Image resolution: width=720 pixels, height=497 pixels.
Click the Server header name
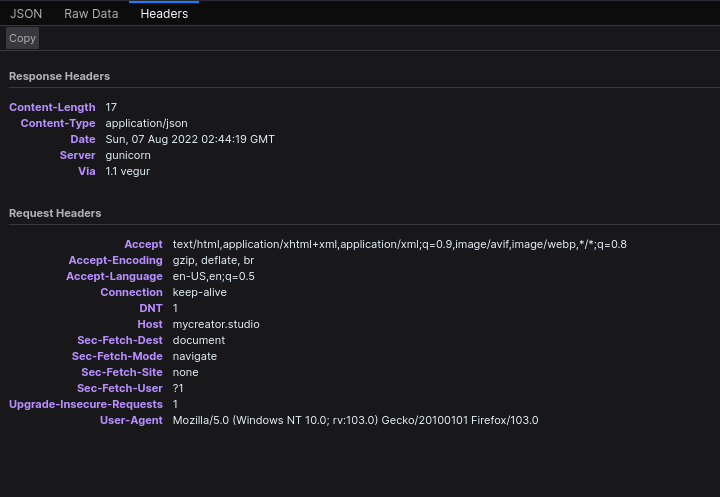pyautogui.click(x=78, y=155)
